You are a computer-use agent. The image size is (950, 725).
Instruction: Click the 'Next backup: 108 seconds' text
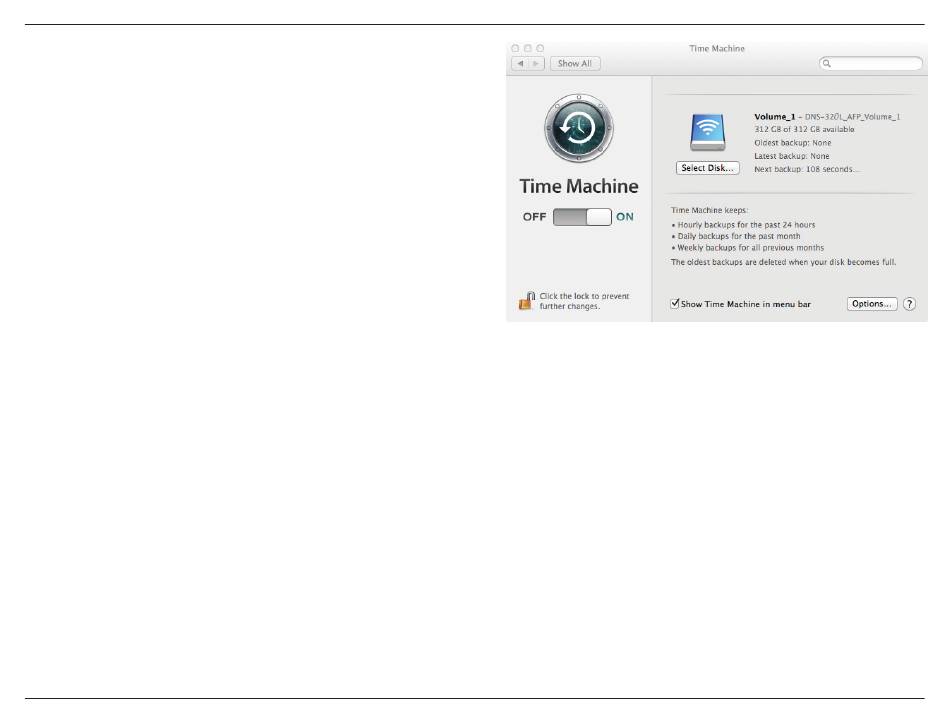[x=806, y=169]
